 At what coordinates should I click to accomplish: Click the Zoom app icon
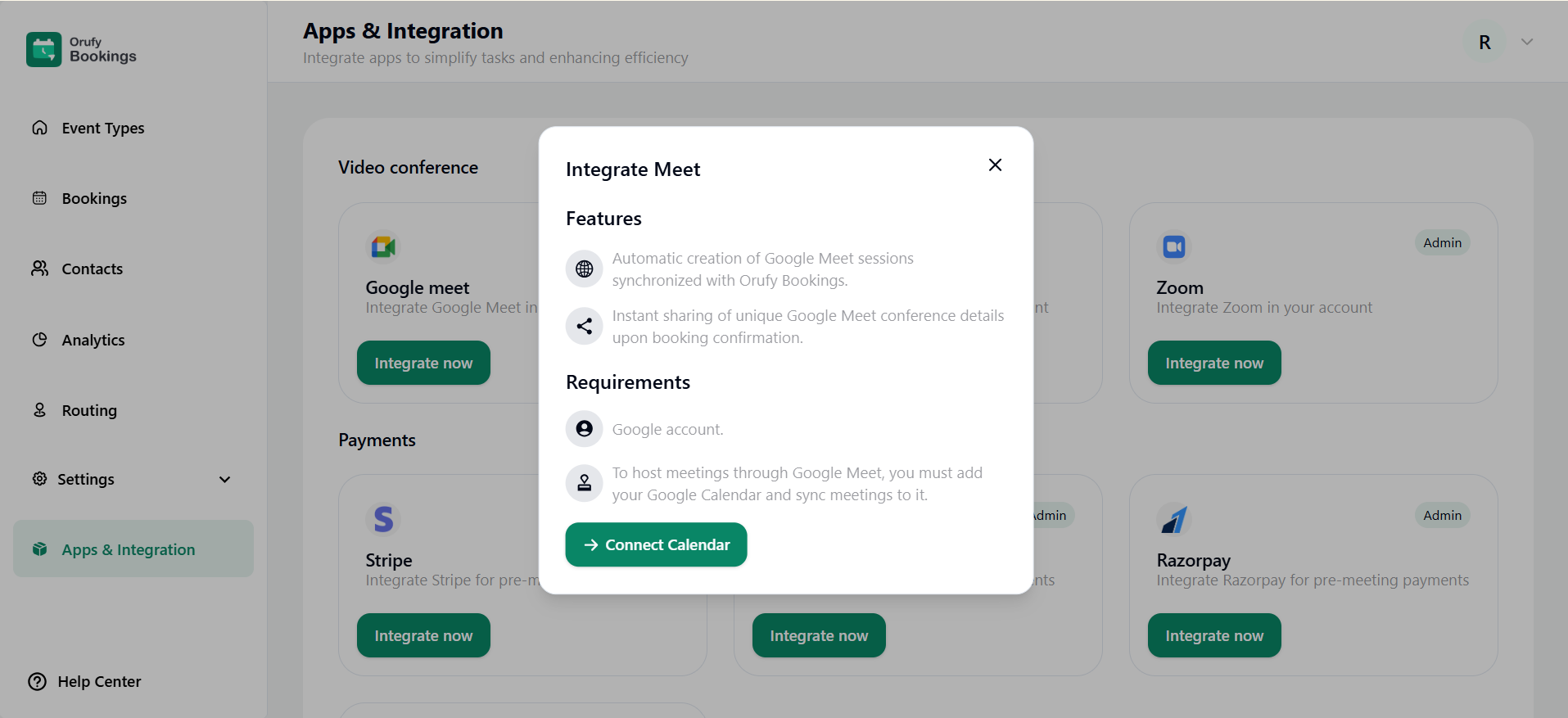(1174, 246)
